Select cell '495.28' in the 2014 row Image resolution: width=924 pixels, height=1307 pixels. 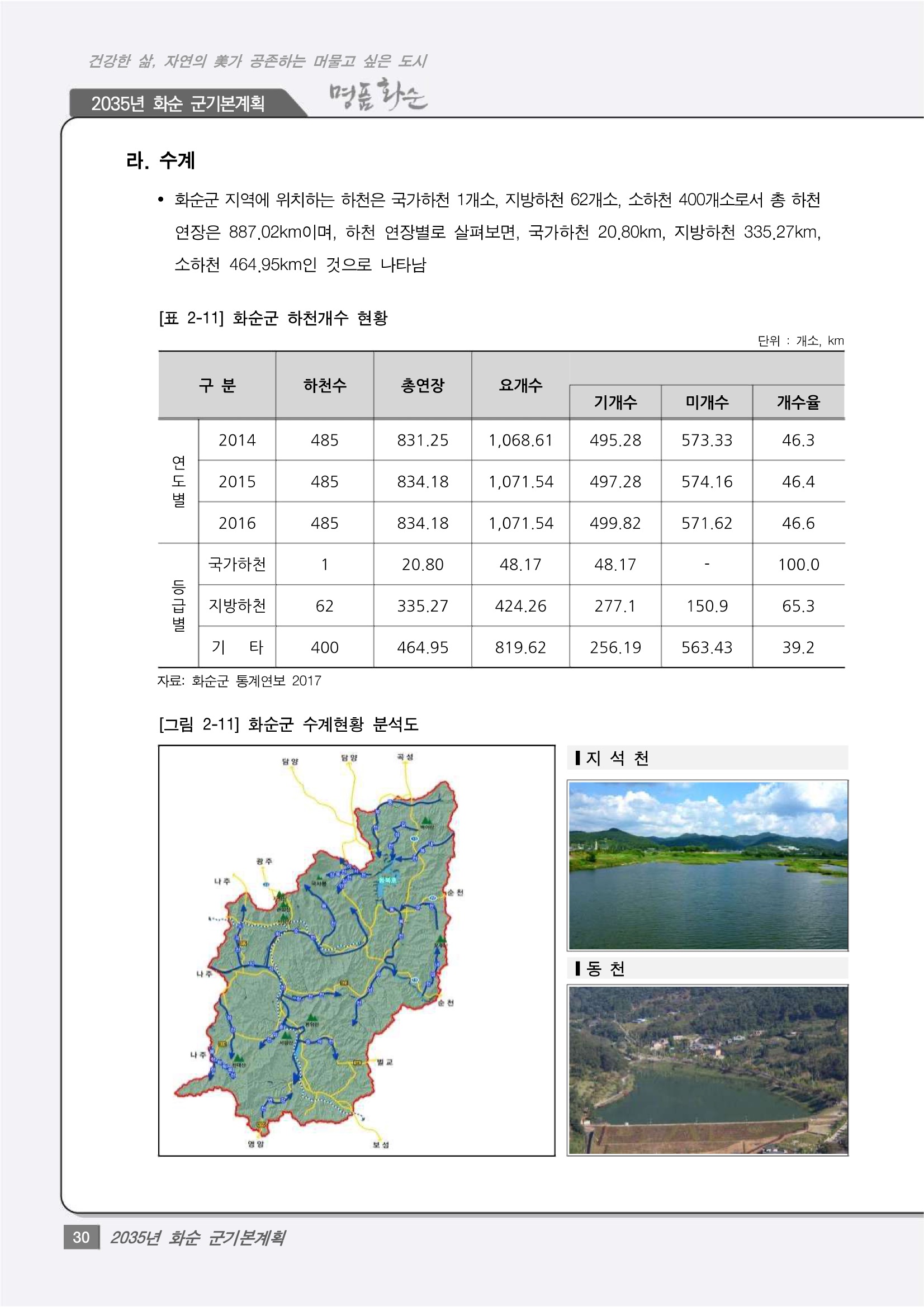[x=615, y=440]
